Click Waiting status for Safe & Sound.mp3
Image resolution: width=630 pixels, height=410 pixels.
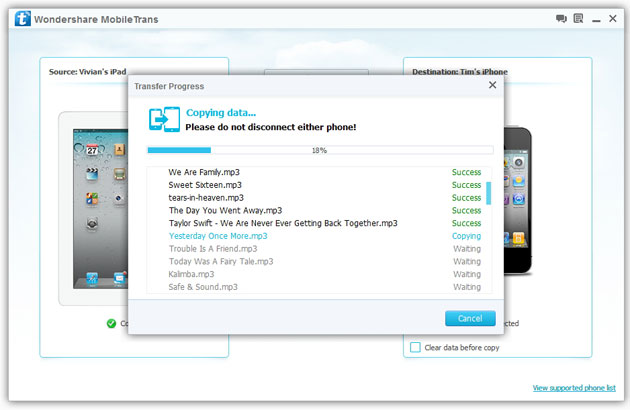(x=467, y=287)
